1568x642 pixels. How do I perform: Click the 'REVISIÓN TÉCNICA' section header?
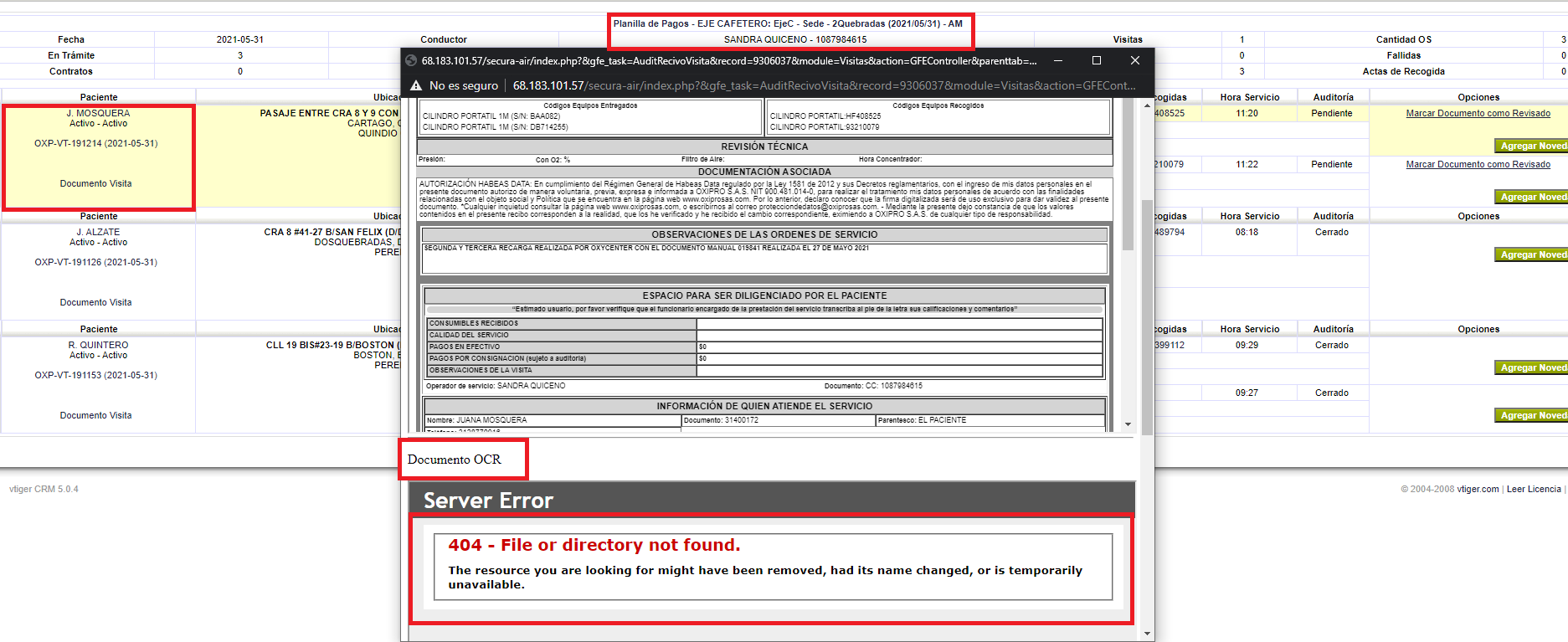coord(764,146)
